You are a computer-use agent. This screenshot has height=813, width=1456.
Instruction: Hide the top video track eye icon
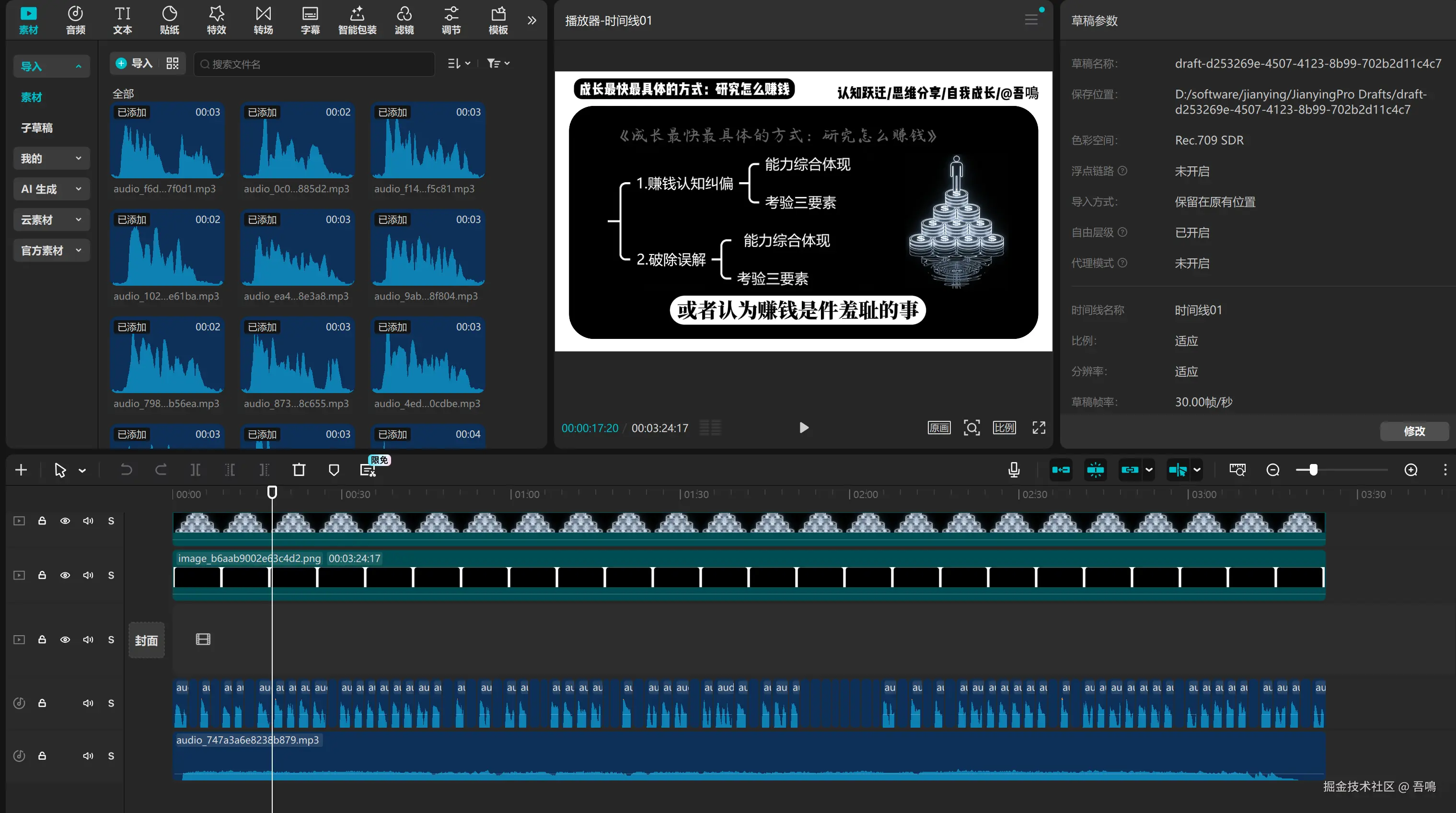(65, 521)
